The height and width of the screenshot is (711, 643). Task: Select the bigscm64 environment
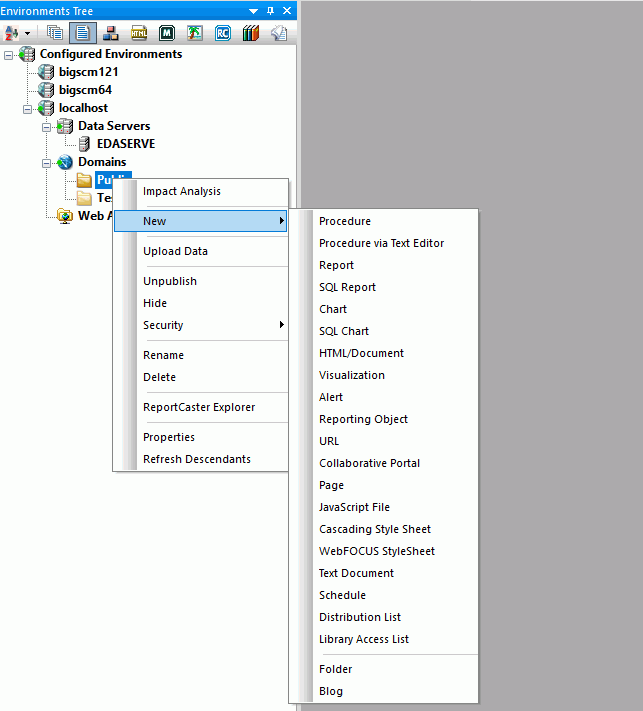(x=85, y=90)
